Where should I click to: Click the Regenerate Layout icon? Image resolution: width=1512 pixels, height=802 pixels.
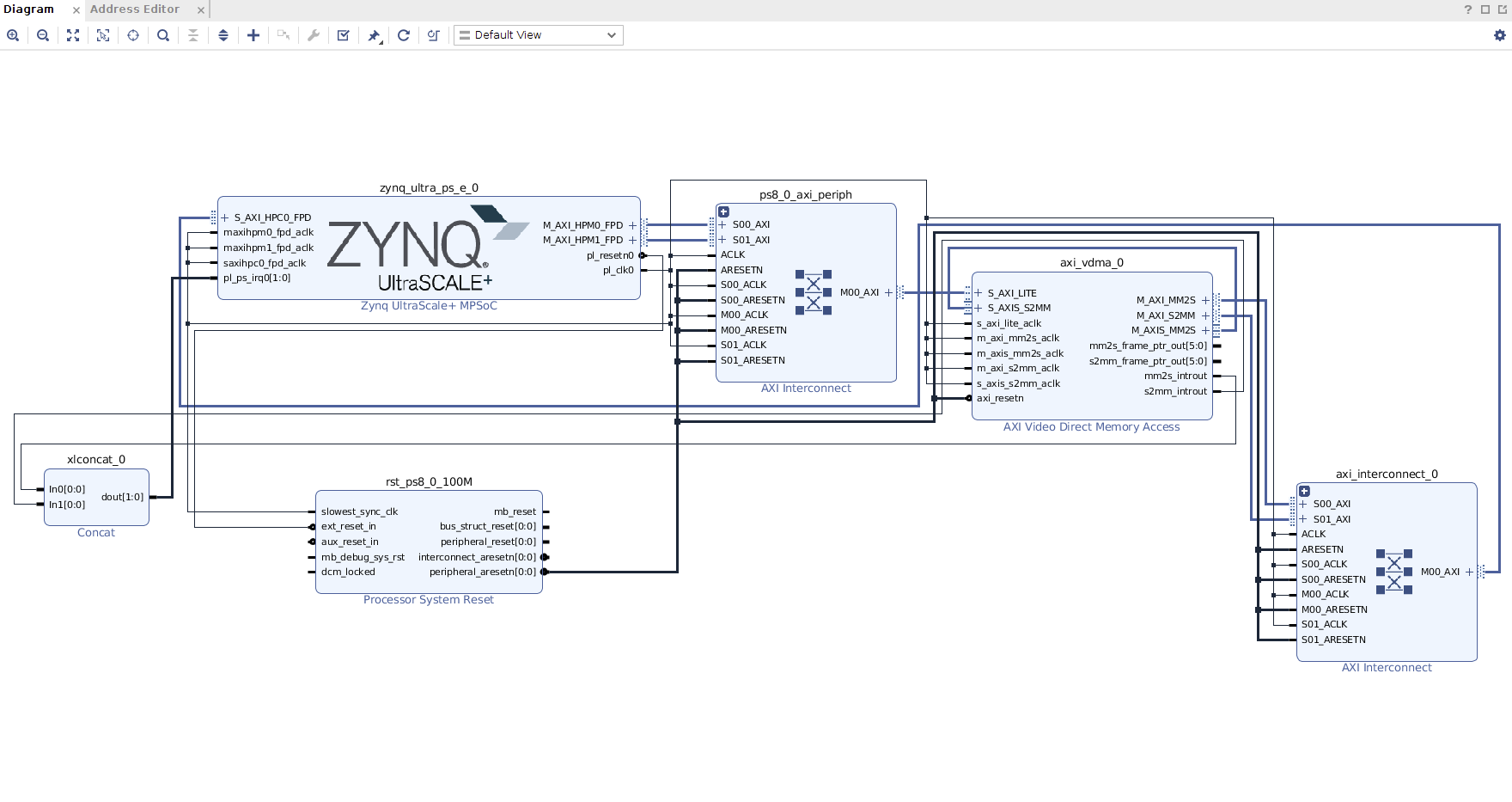(x=404, y=35)
